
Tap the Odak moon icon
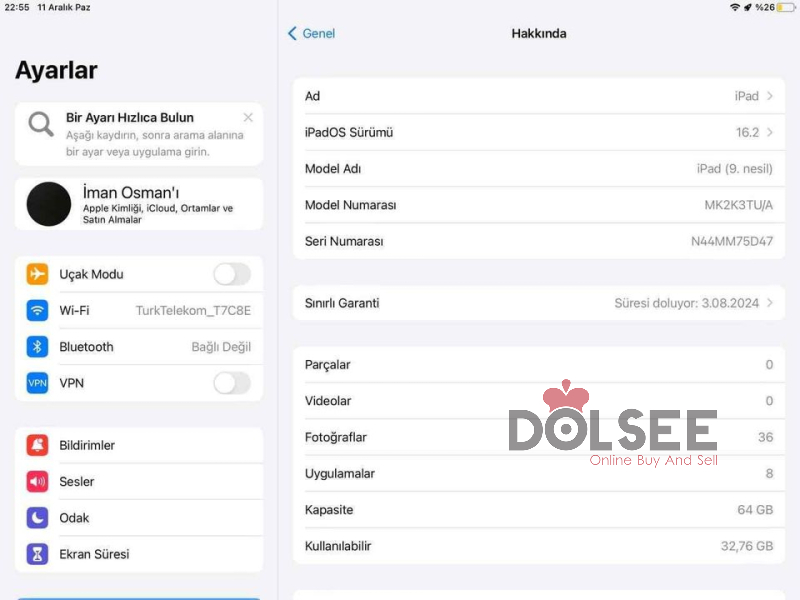pos(38,518)
